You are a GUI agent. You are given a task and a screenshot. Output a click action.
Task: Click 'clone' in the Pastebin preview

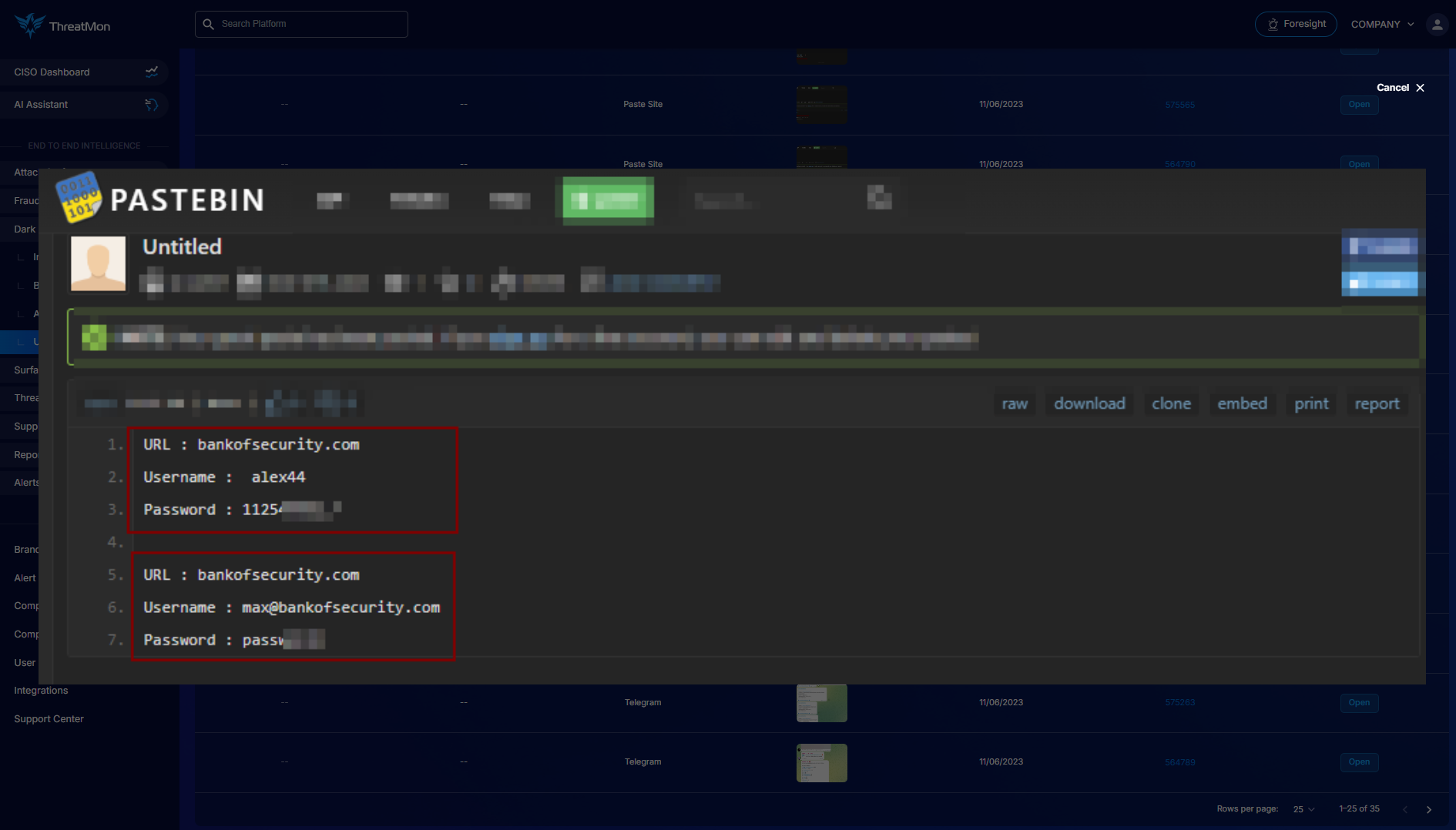point(1171,403)
